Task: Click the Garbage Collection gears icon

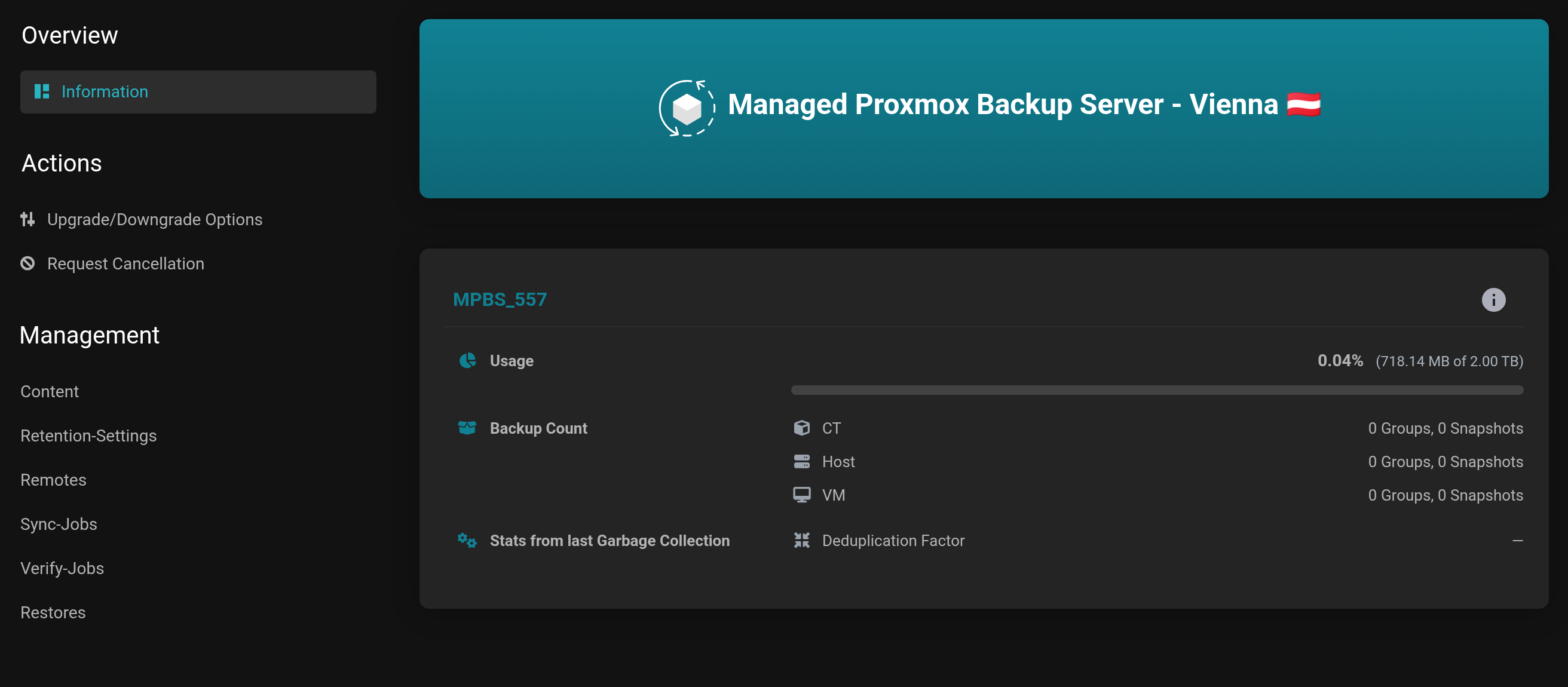Action: (x=467, y=541)
